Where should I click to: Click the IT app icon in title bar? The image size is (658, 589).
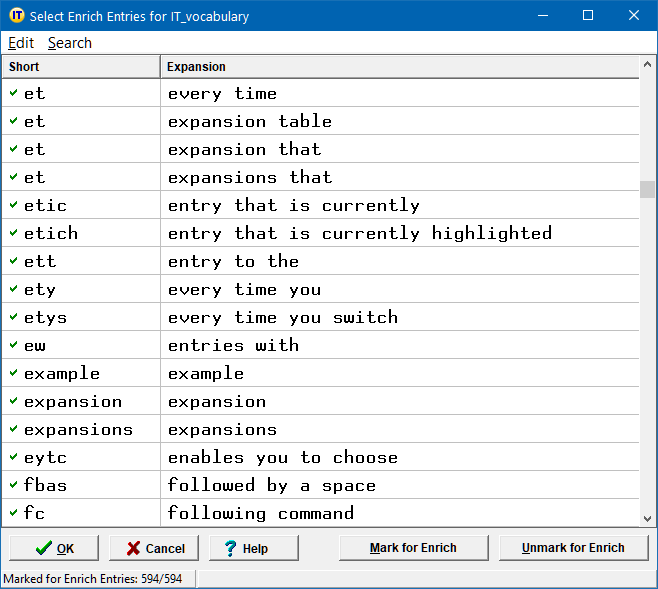[16, 16]
